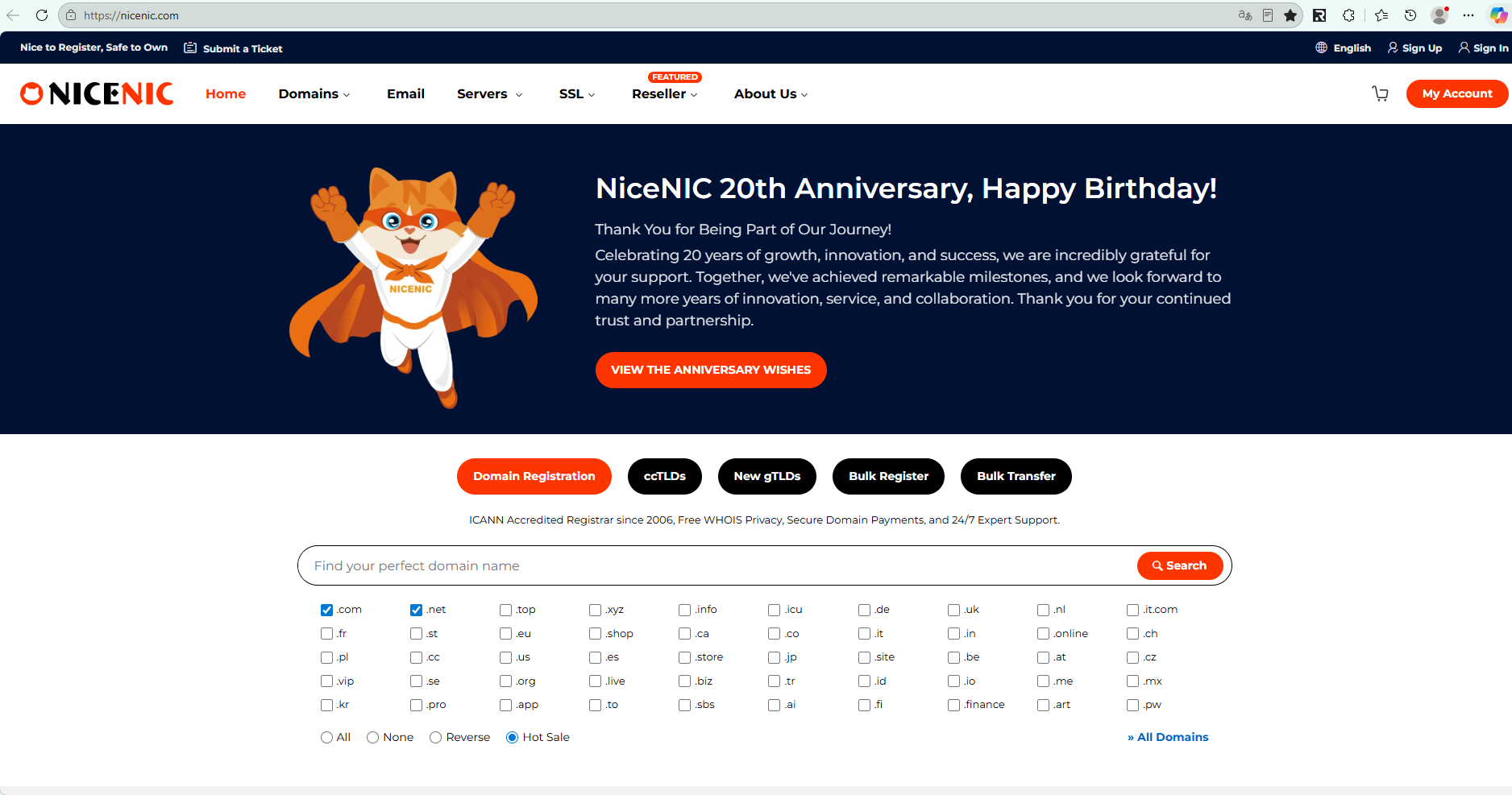Click the browser address bar URL
The width and height of the screenshot is (1512, 795).
pos(131,15)
